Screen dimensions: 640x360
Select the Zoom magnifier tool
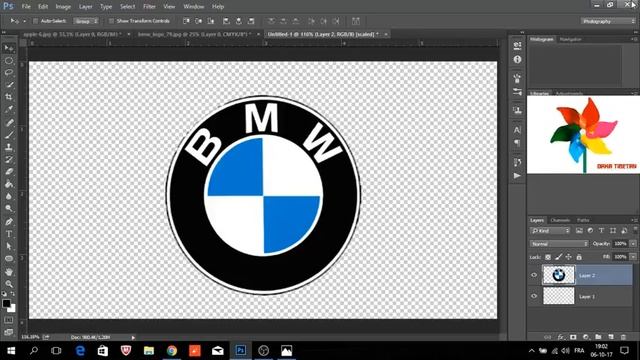9,284
